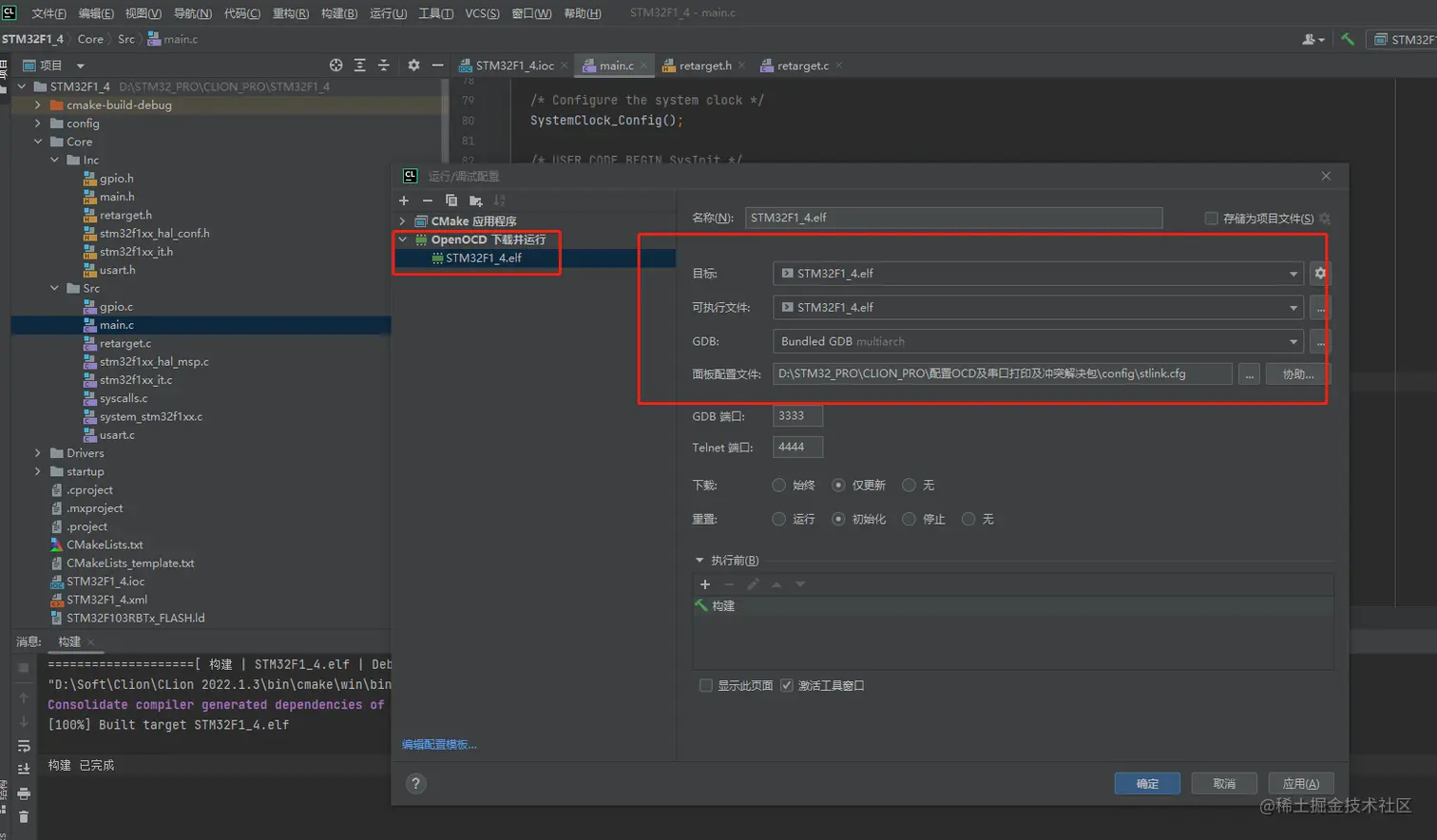Open settings gear beside the 目标 dropdown

click(1320, 274)
